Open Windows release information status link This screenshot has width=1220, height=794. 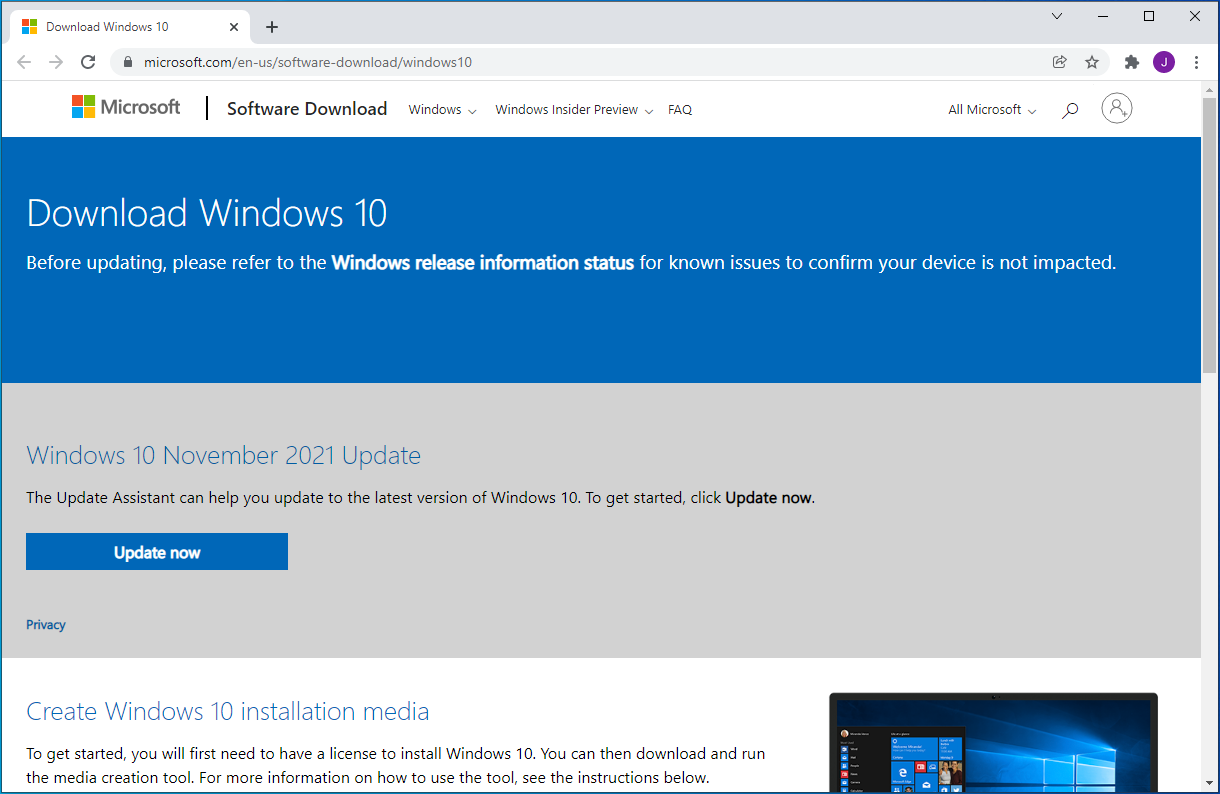[x=482, y=263]
